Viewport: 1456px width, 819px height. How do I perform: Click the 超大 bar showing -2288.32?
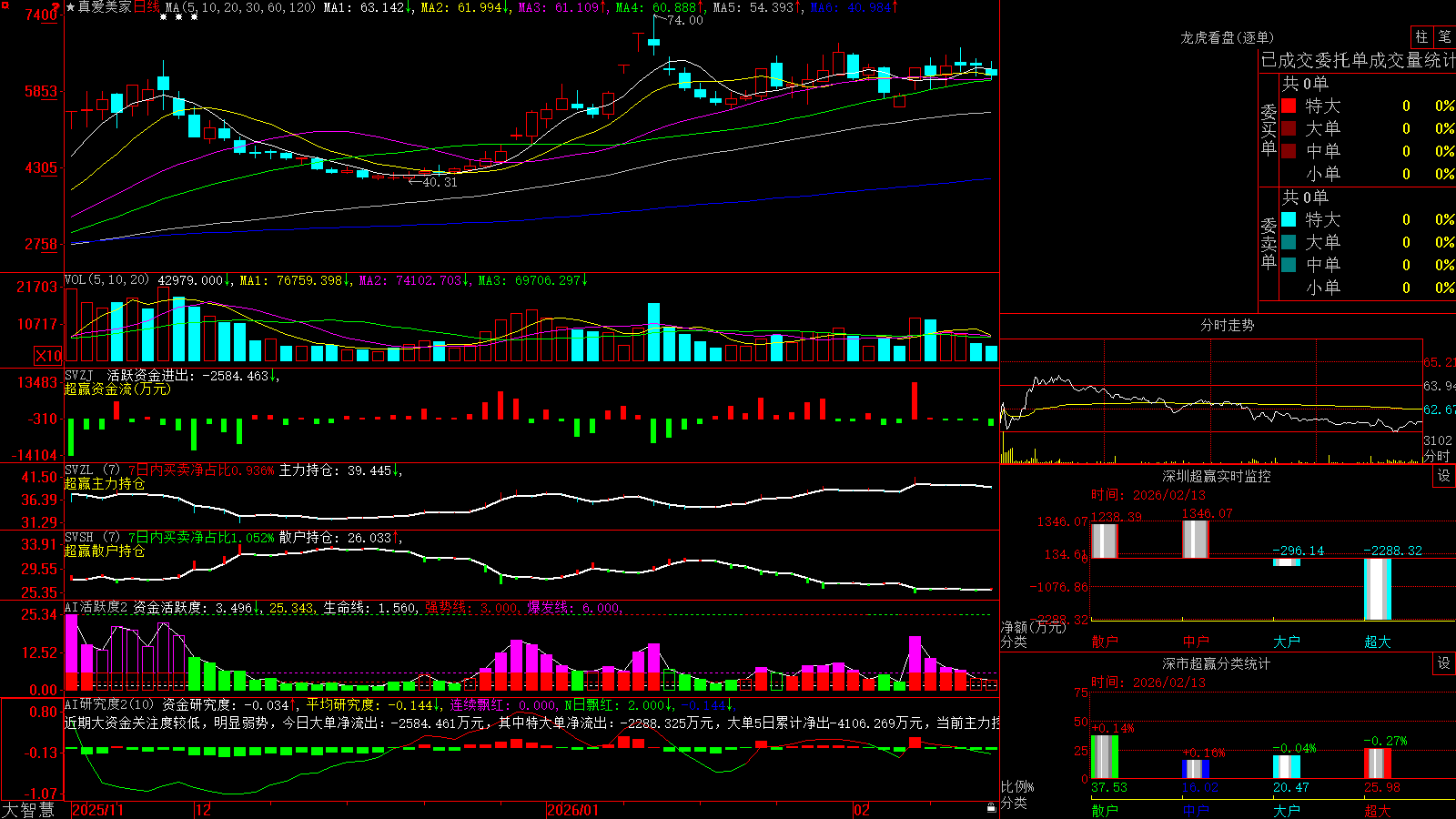tap(1377, 589)
